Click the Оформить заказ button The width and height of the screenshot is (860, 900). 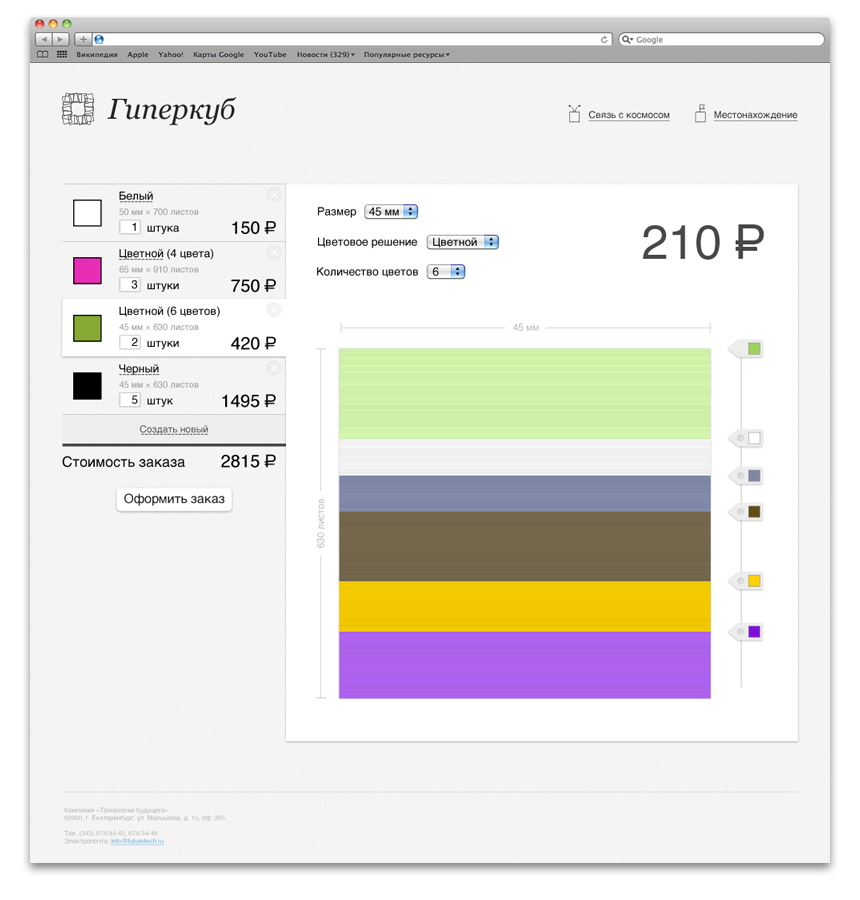click(174, 499)
